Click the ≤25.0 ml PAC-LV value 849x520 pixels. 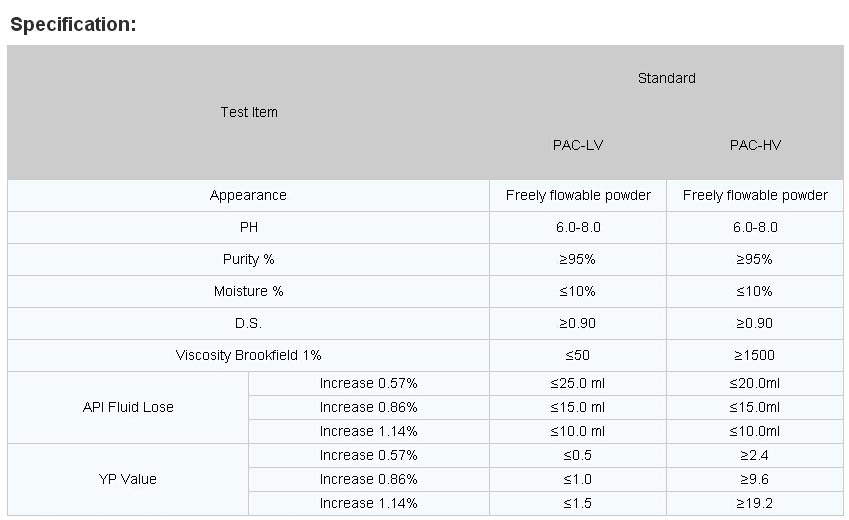(x=578, y=384)
